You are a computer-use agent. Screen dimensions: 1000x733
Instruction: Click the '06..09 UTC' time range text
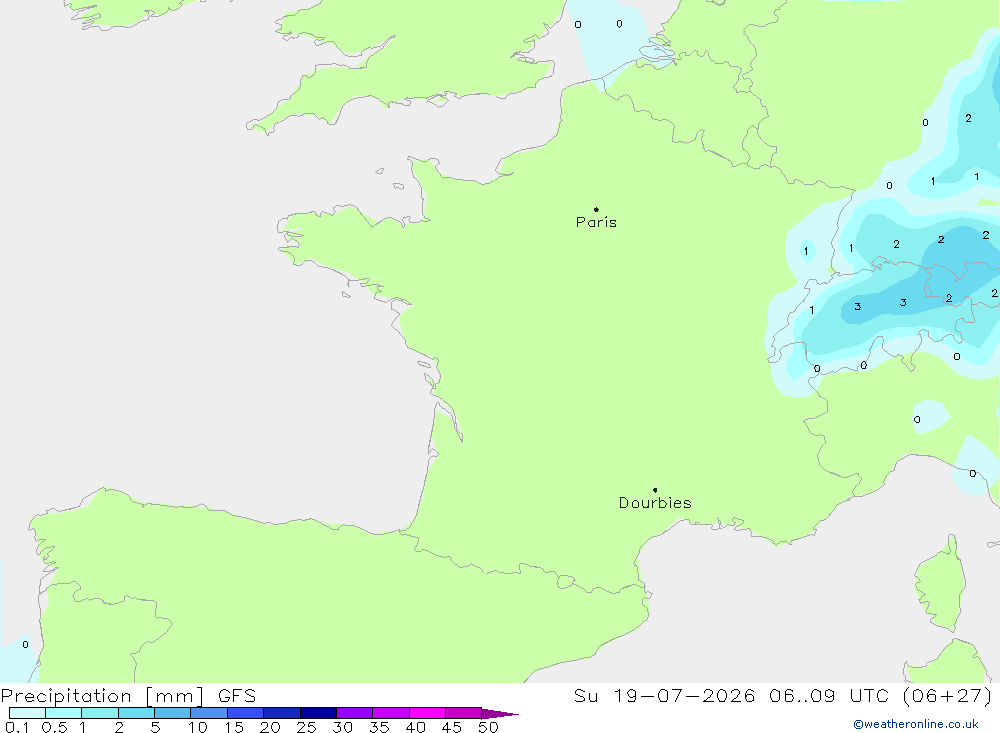coord(828,695)
